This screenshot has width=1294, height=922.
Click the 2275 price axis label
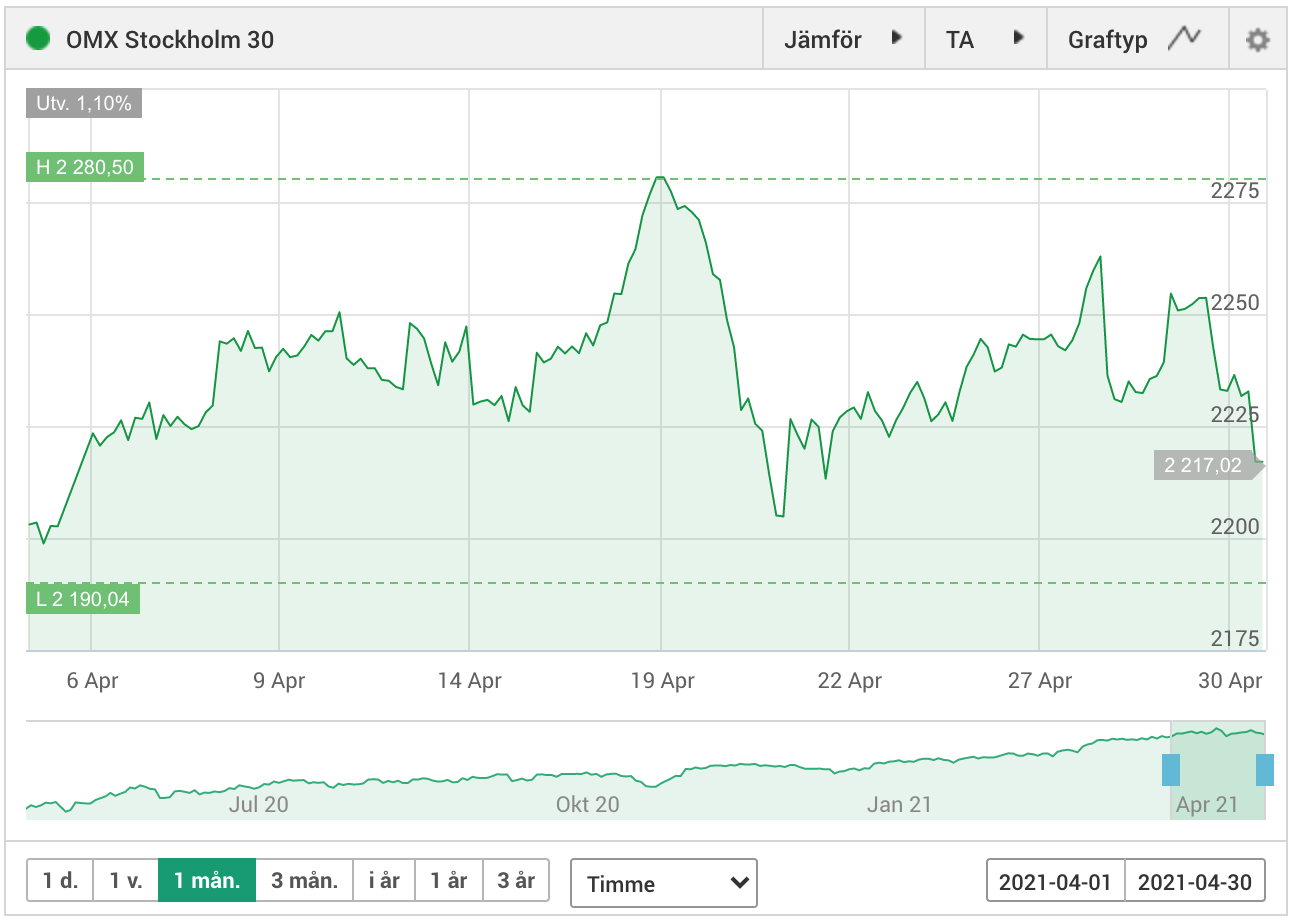coord(1236,191)
